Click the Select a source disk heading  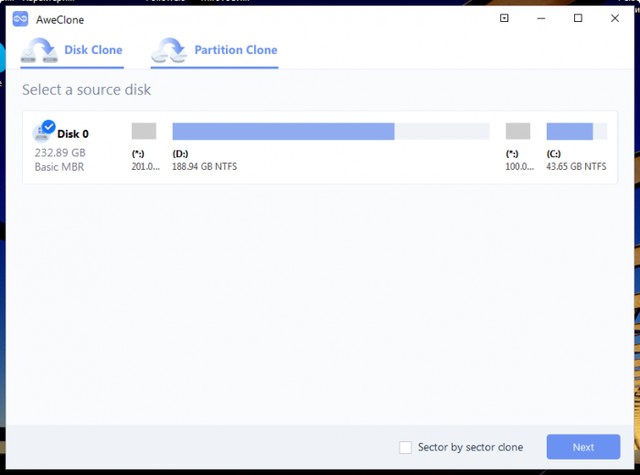tap(87, 90)
